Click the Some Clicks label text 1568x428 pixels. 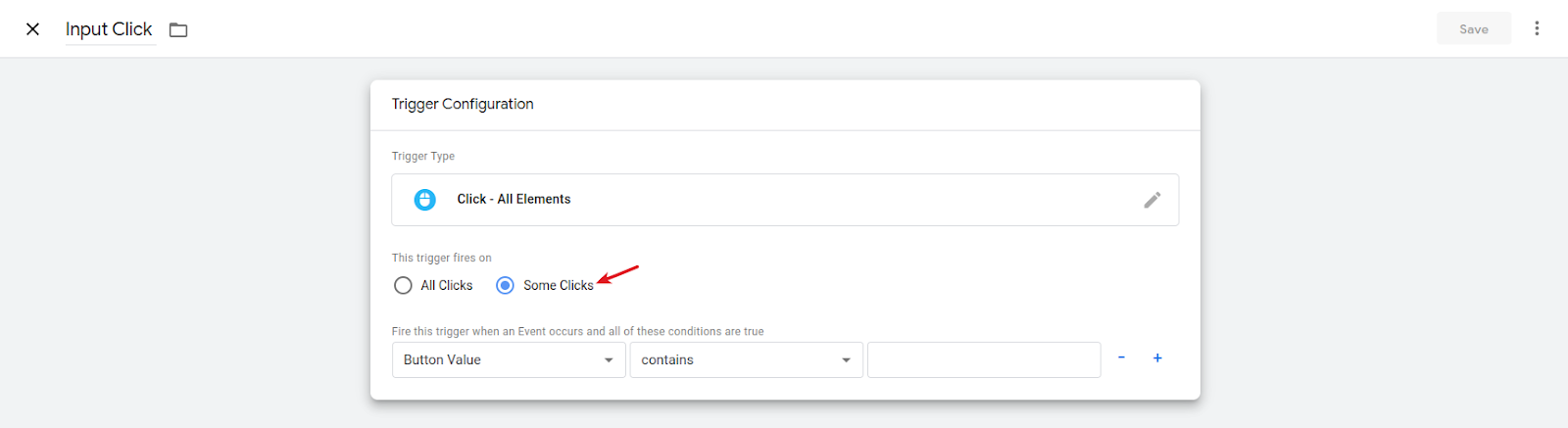coord(559,285)
